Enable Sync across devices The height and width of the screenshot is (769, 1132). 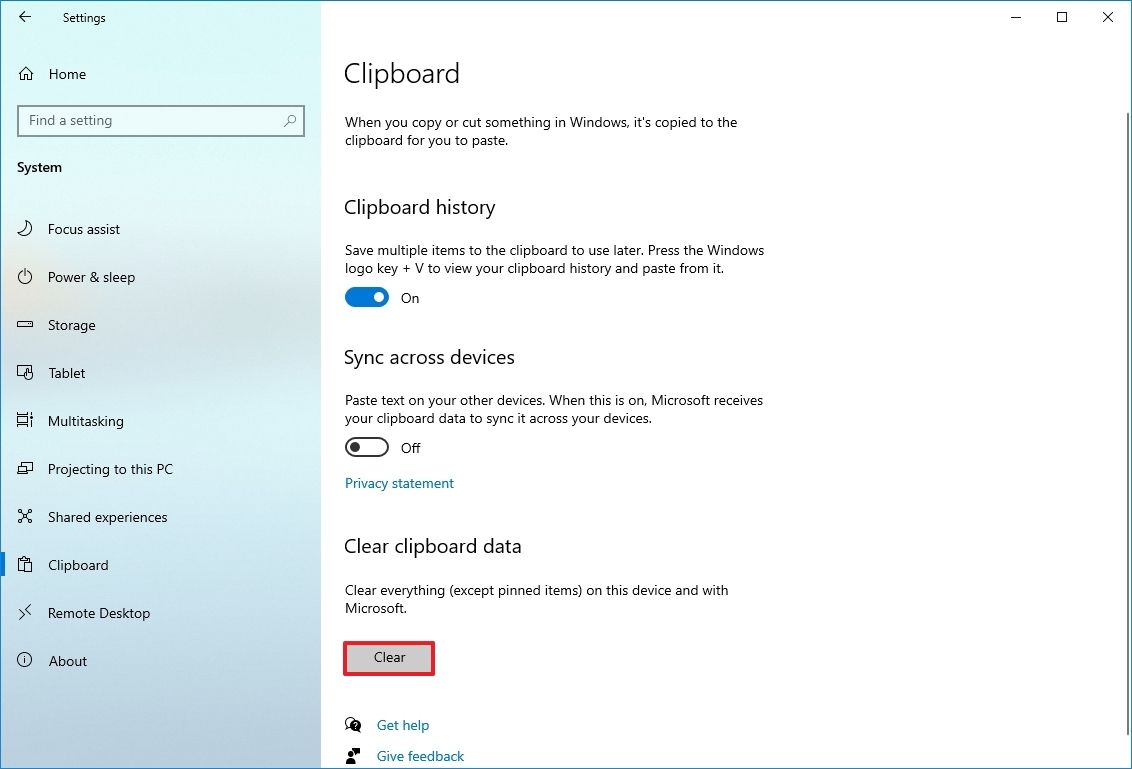click(x=366, y=447)
